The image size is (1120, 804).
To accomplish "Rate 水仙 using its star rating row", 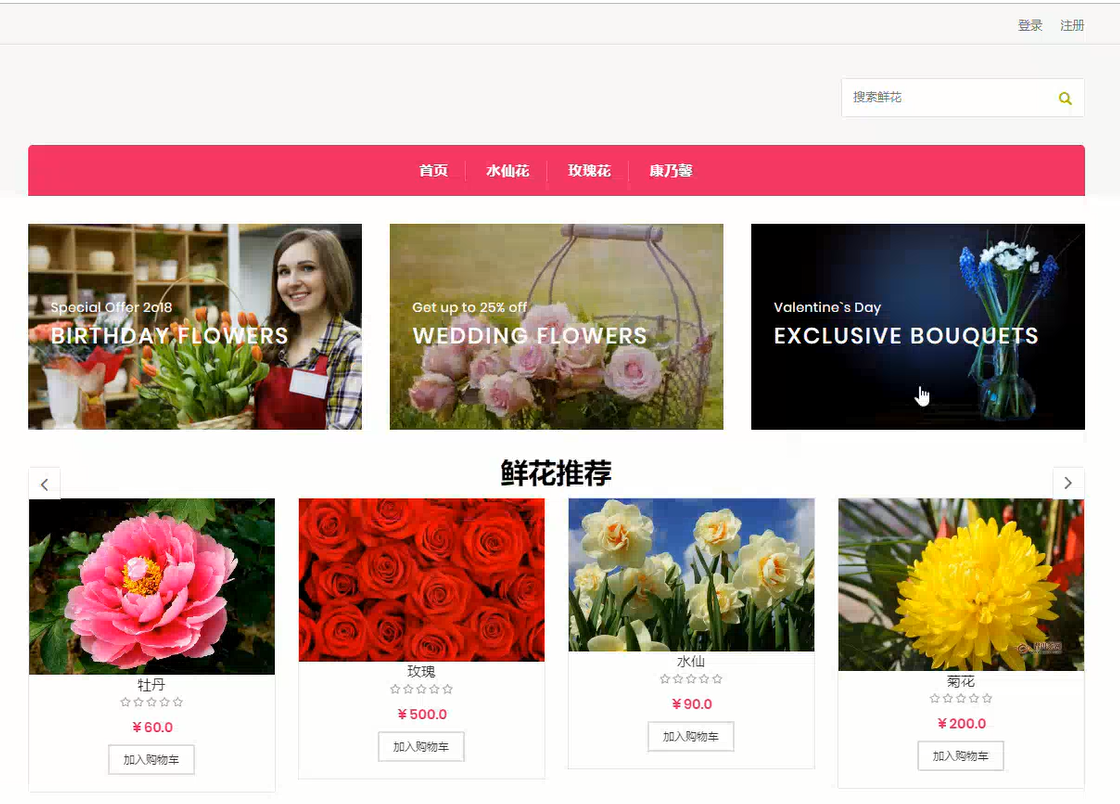I will [x=691, y=678].
